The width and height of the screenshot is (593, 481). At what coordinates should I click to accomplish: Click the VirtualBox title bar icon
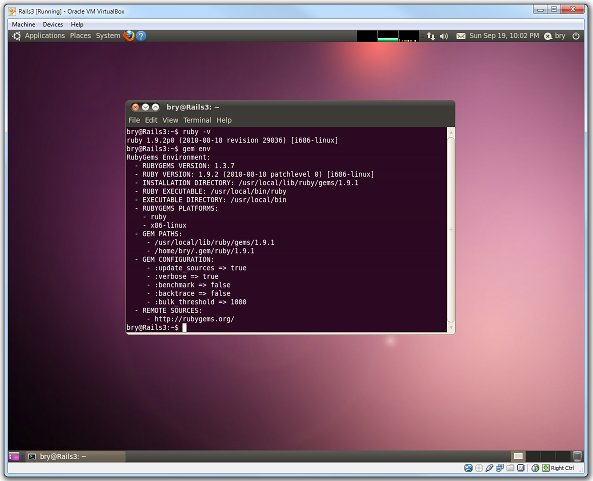(12, 12)
